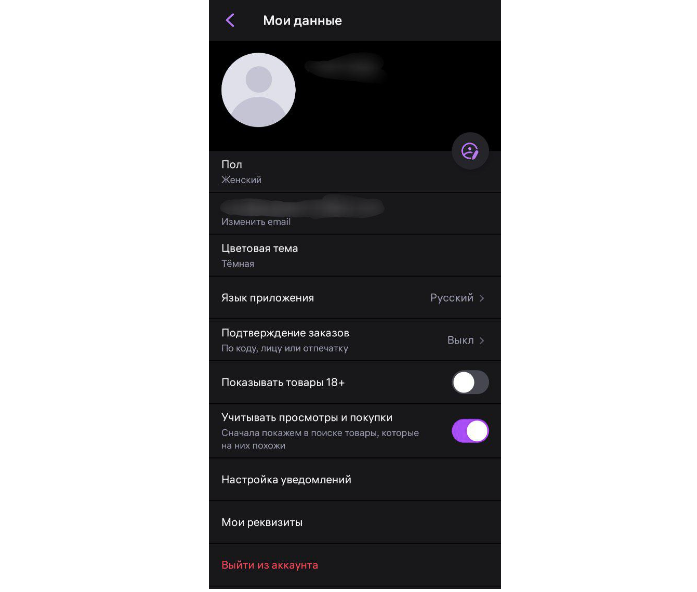Change Цветовая тема setting
697x592 pixels.
click(x=355, y=256)
